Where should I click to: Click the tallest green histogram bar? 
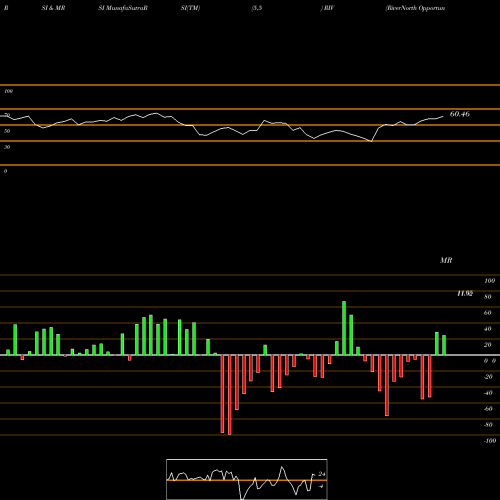pyautogui.click(x=344, y=328)
